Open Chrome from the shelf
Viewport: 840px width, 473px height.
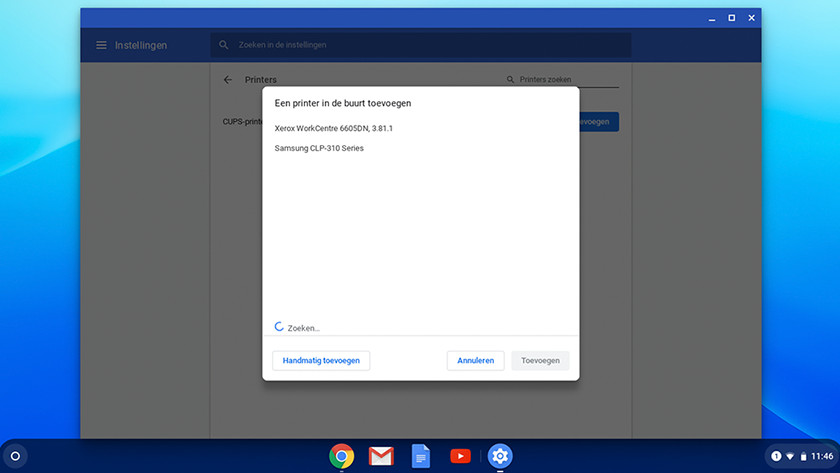pyautogui.click(x=342, y=456)
